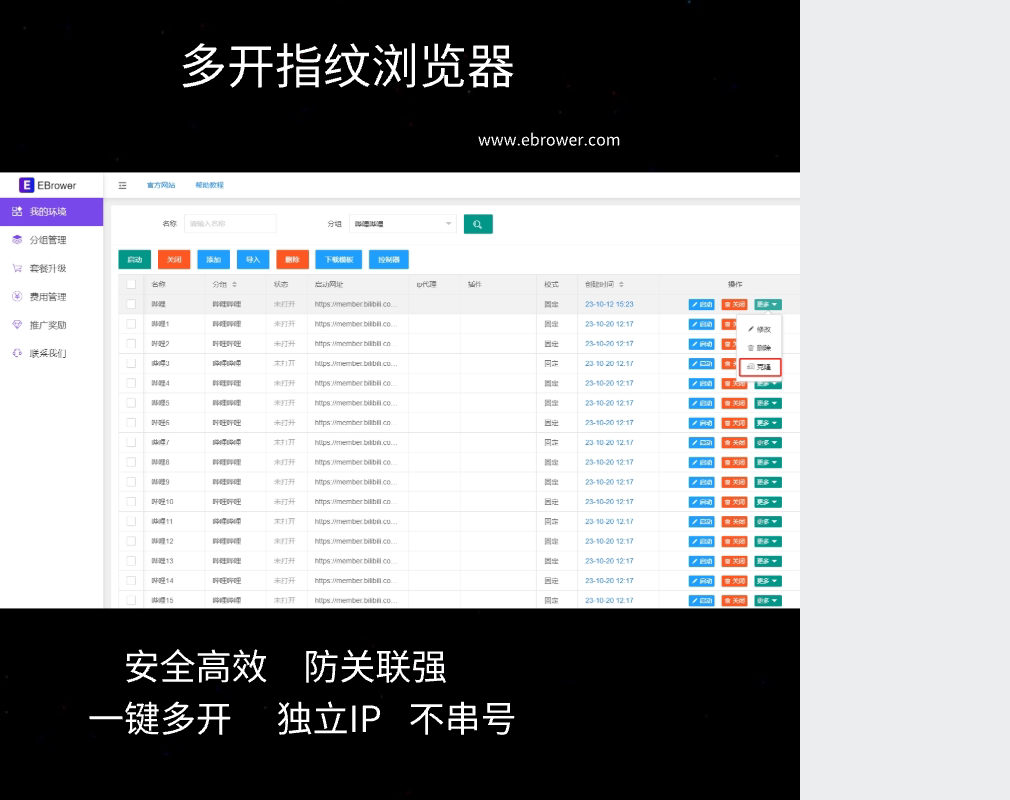This screenshot has width=1010, height=800.
Task: Click the orange 关闭 toolbar button
Action: [174, 260]
